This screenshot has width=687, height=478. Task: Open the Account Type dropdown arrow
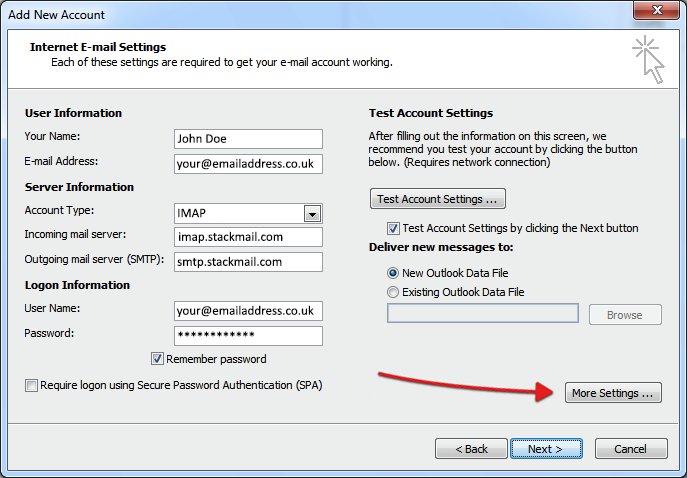[x=312, y=214]
